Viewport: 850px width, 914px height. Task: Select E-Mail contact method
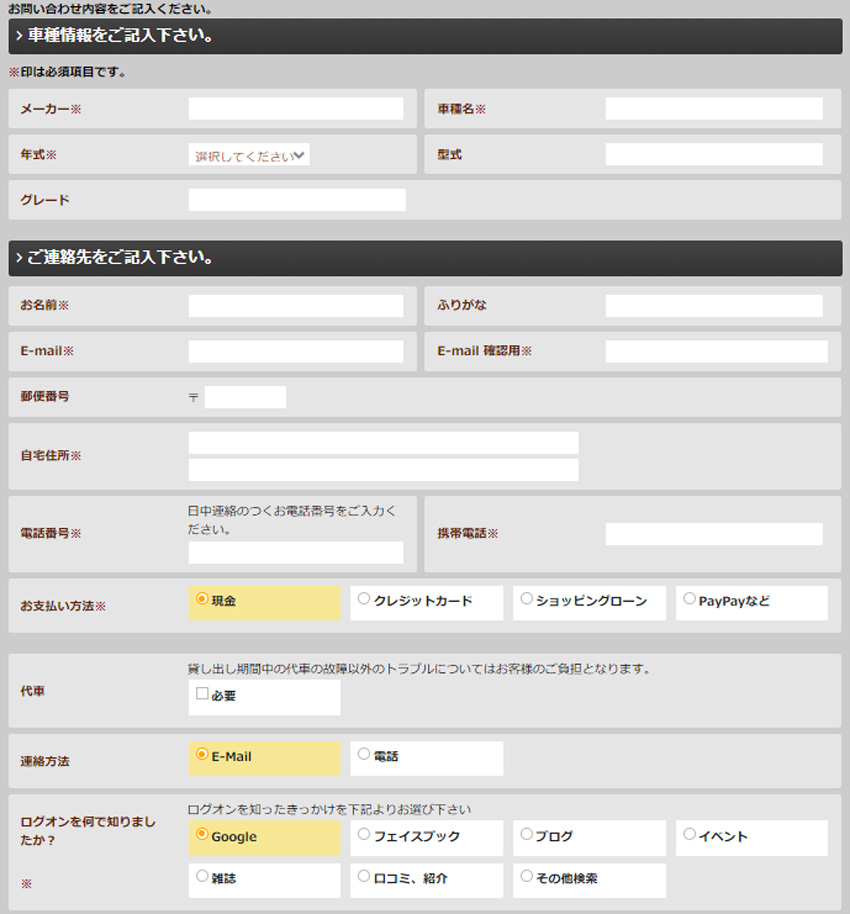[202, 755]
